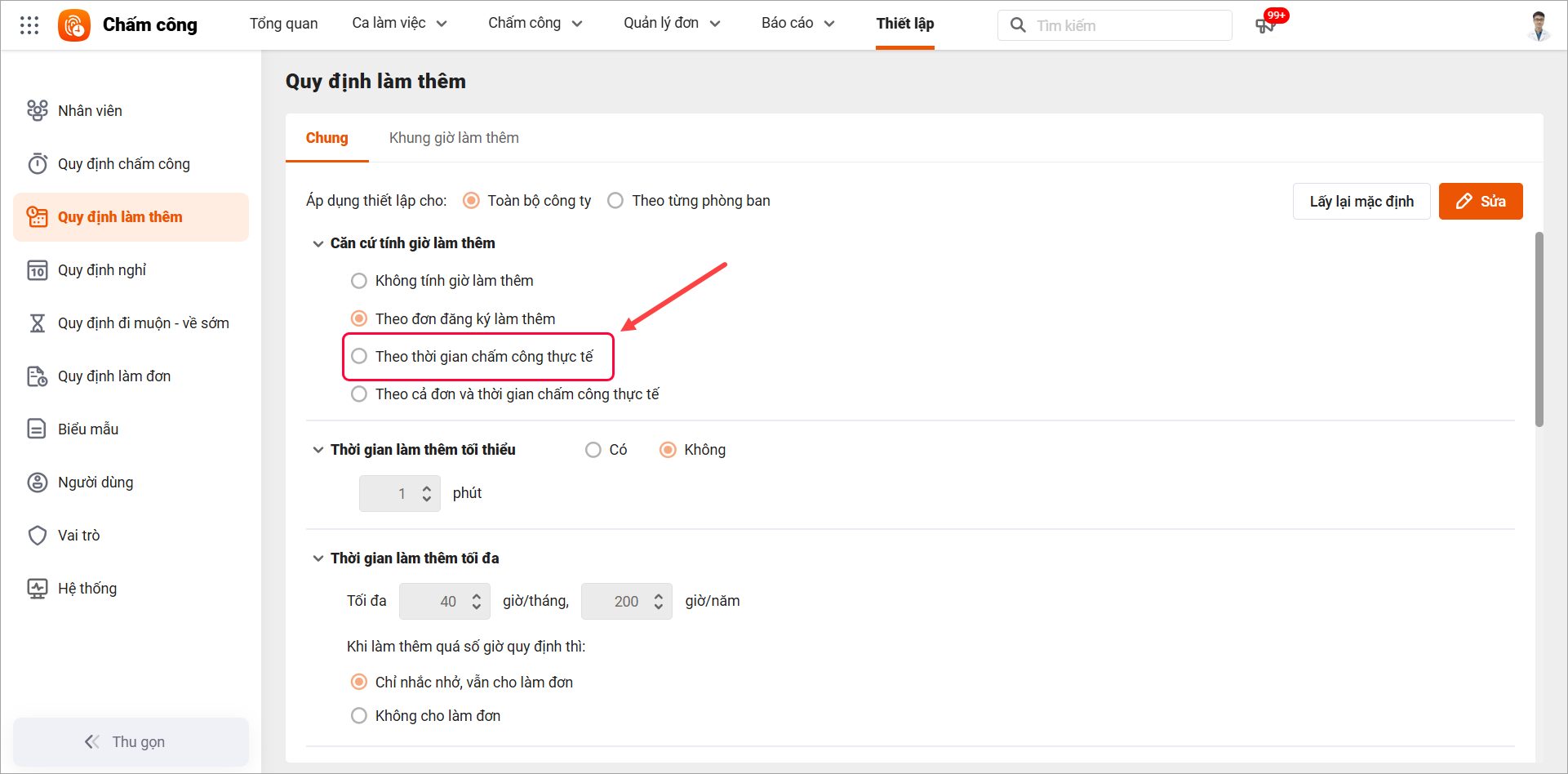Image resolution: width=1568 pixels, height=774 pixels.
Task: Click the Quy định nghỉ calendar icon
Action: [38, 269]
